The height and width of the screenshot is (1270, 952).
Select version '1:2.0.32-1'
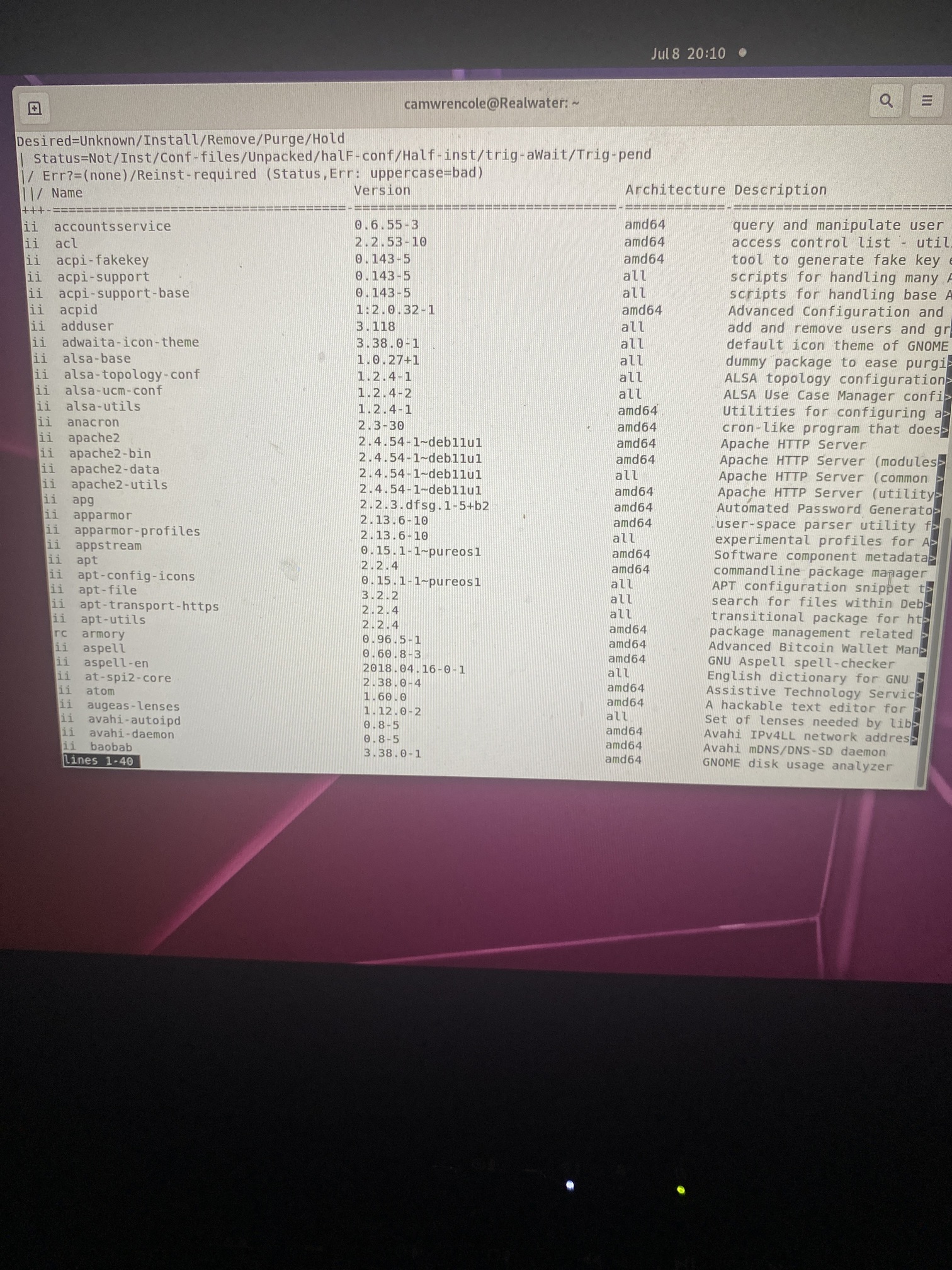pyautogui.click(x=395, y=310)
